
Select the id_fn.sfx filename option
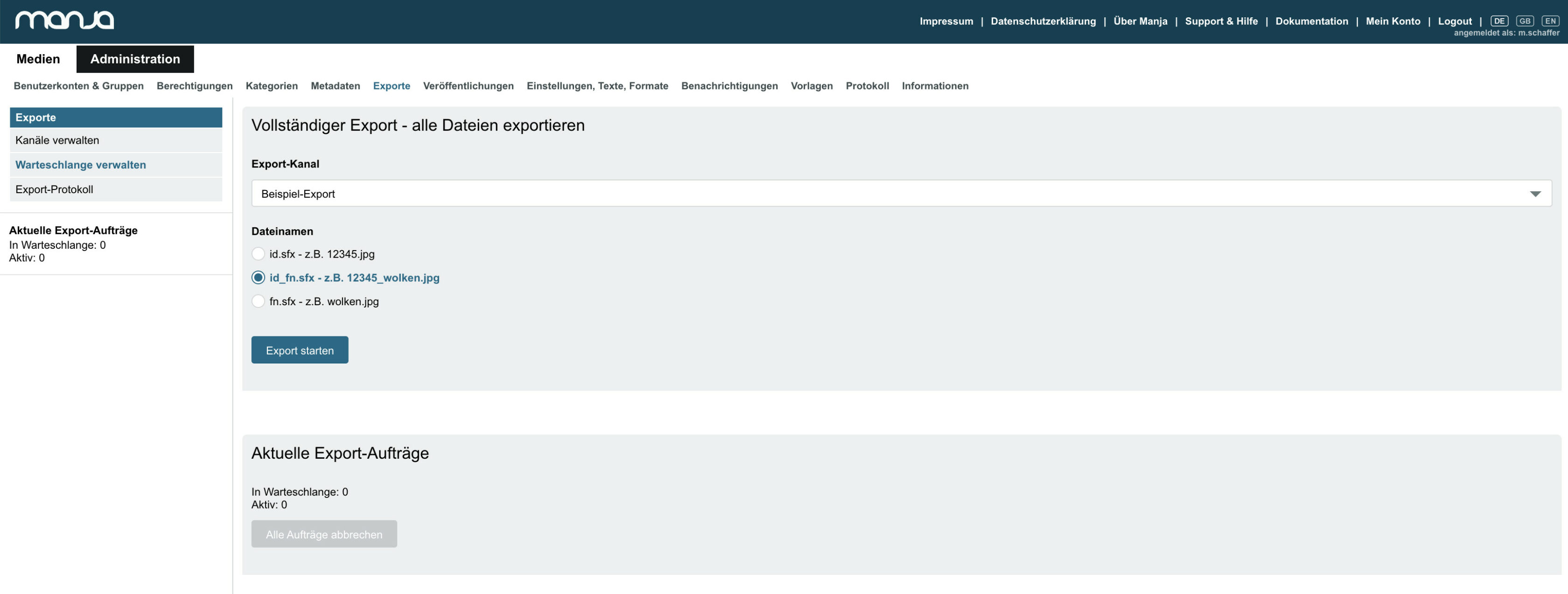coord(258,278)
